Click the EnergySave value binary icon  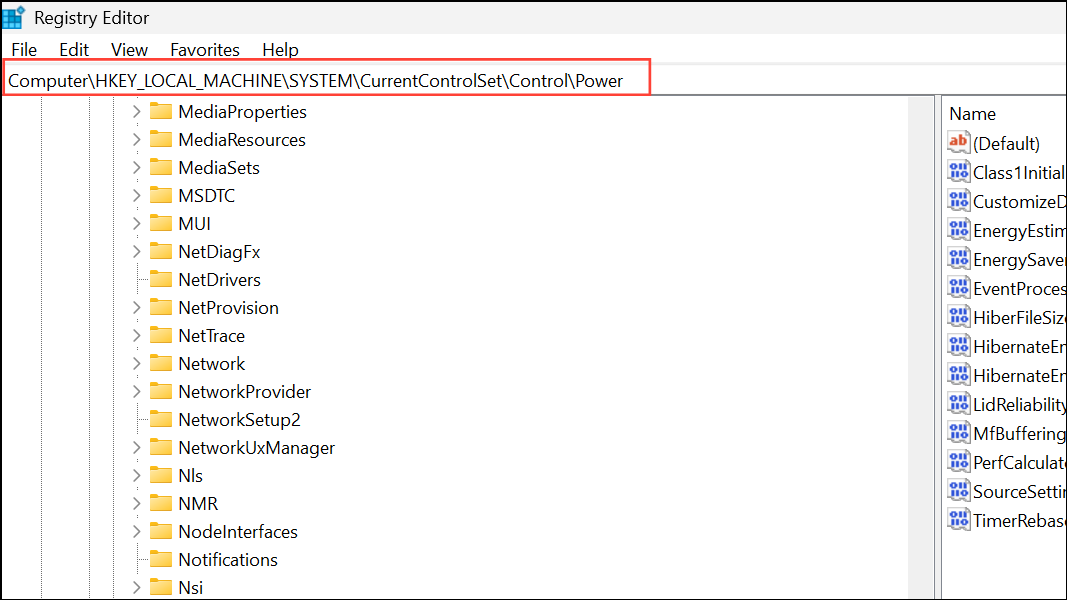[958, 259]
